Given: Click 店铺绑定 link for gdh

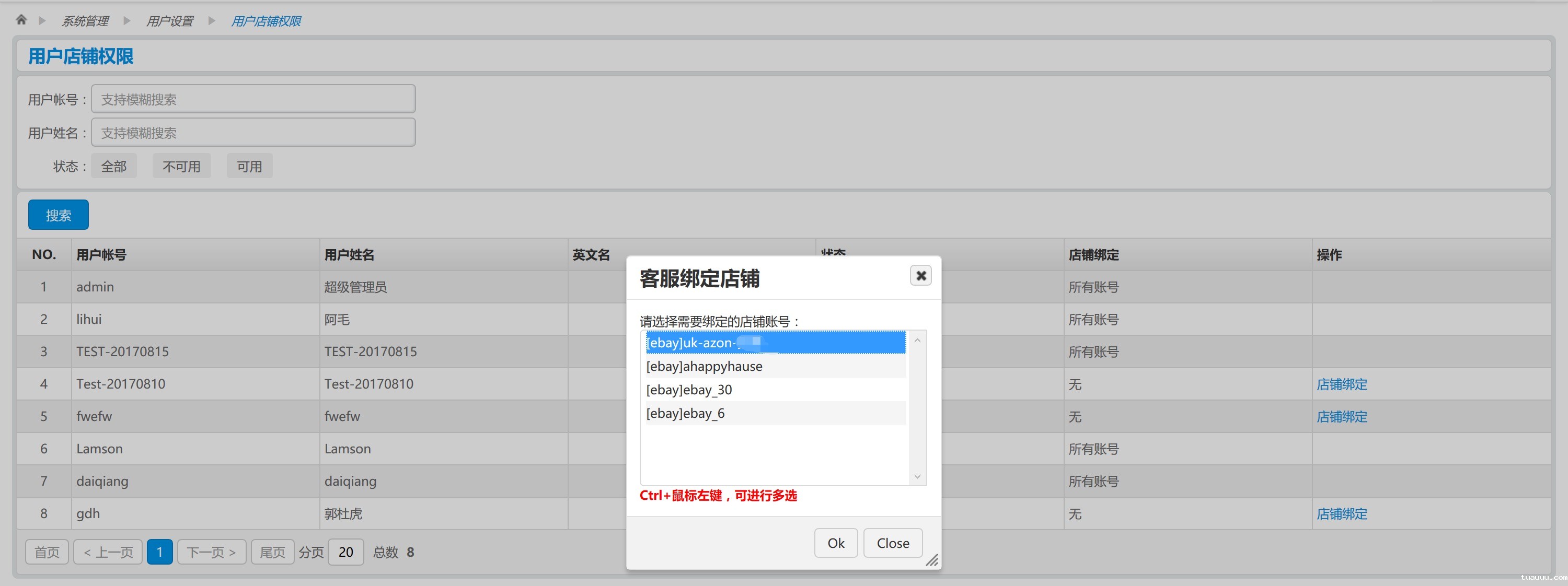Looking at the screenshot, I should coord(1342,514).
